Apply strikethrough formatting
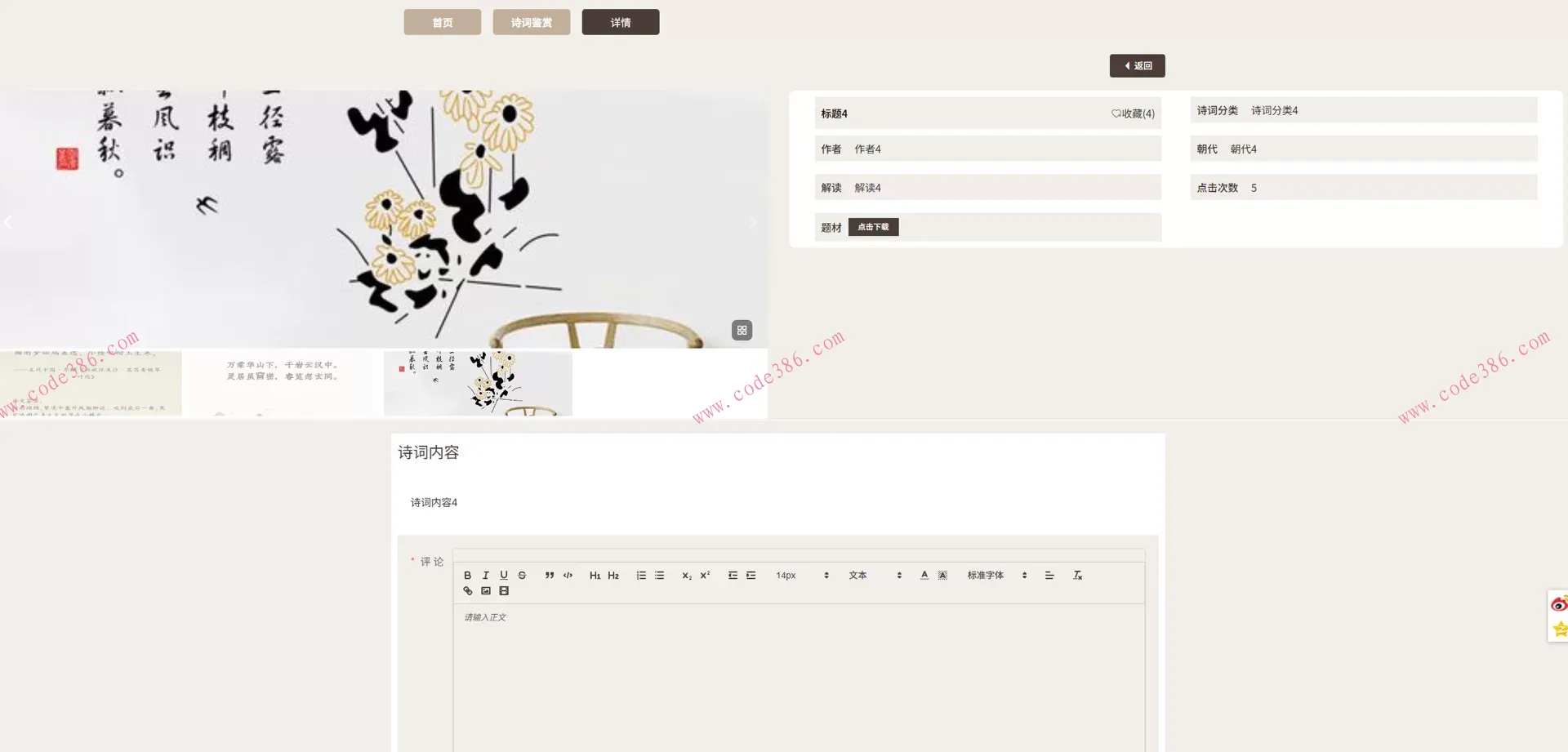This screenshot has height=752, width=1568. click(522, 576)
